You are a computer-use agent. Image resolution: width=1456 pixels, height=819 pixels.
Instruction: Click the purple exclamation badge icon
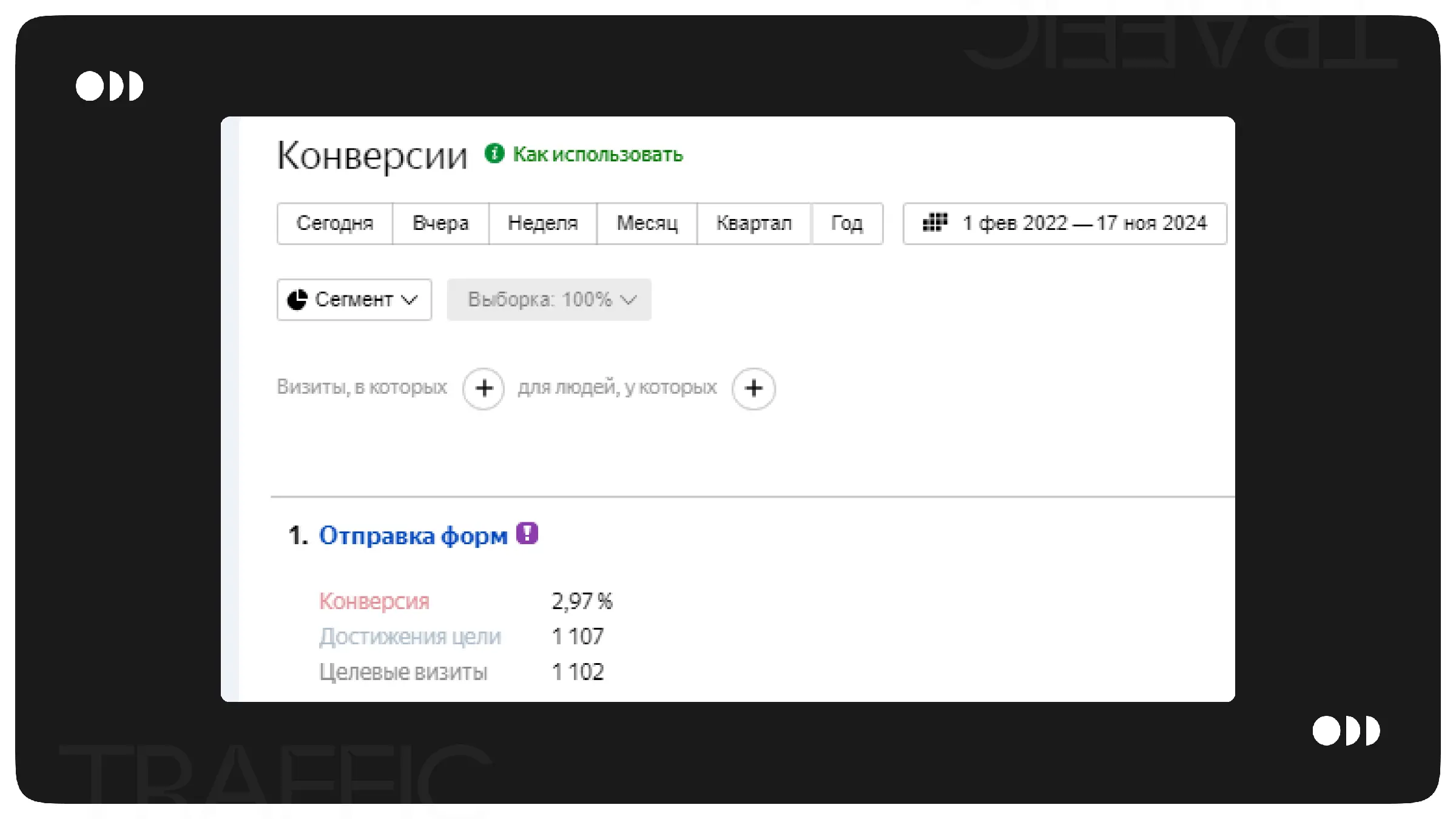pos(527,533)
